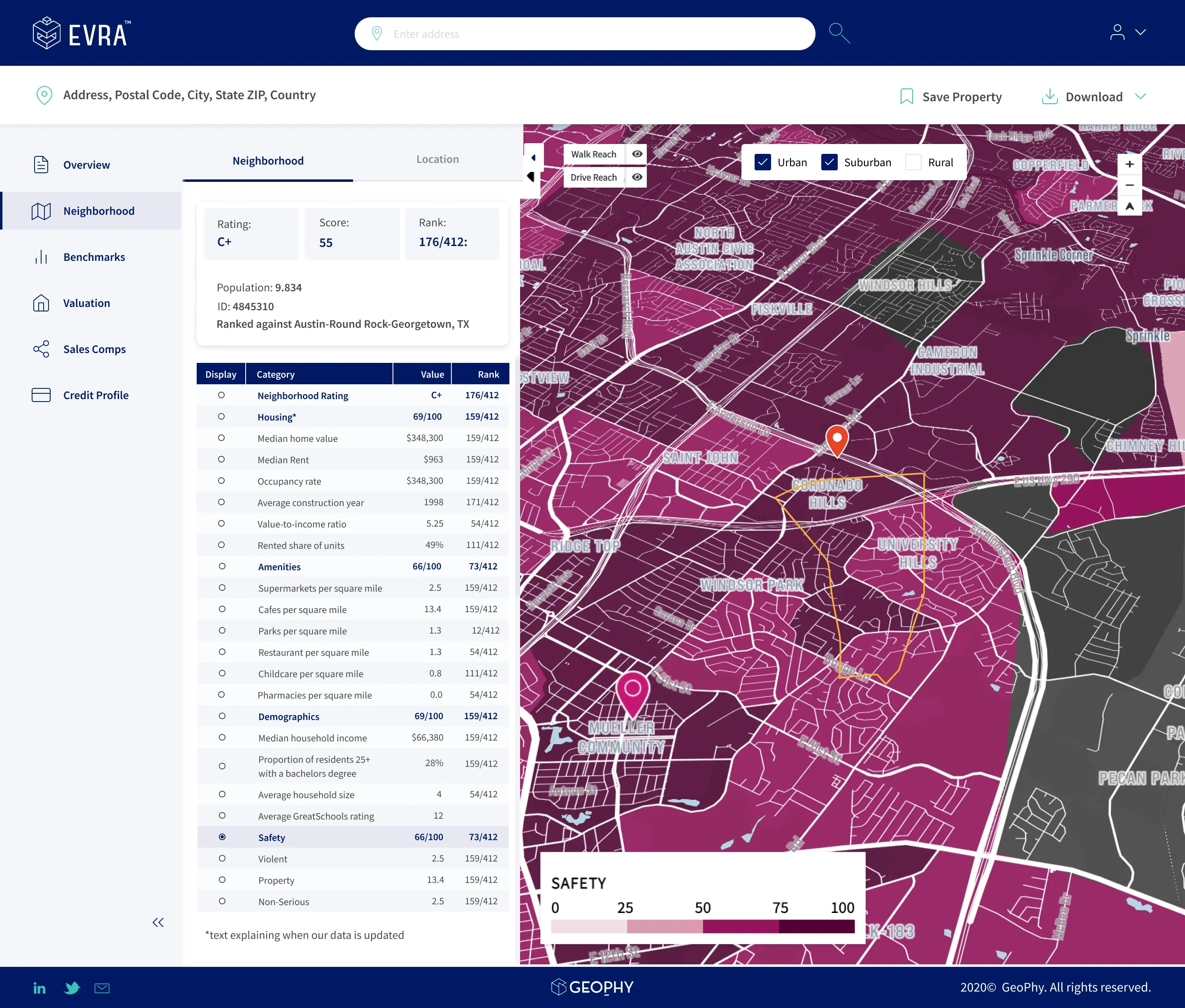1185x1008 pixels.
Task: Select display radio for Housing row
Action: click(x=221, y=416)
